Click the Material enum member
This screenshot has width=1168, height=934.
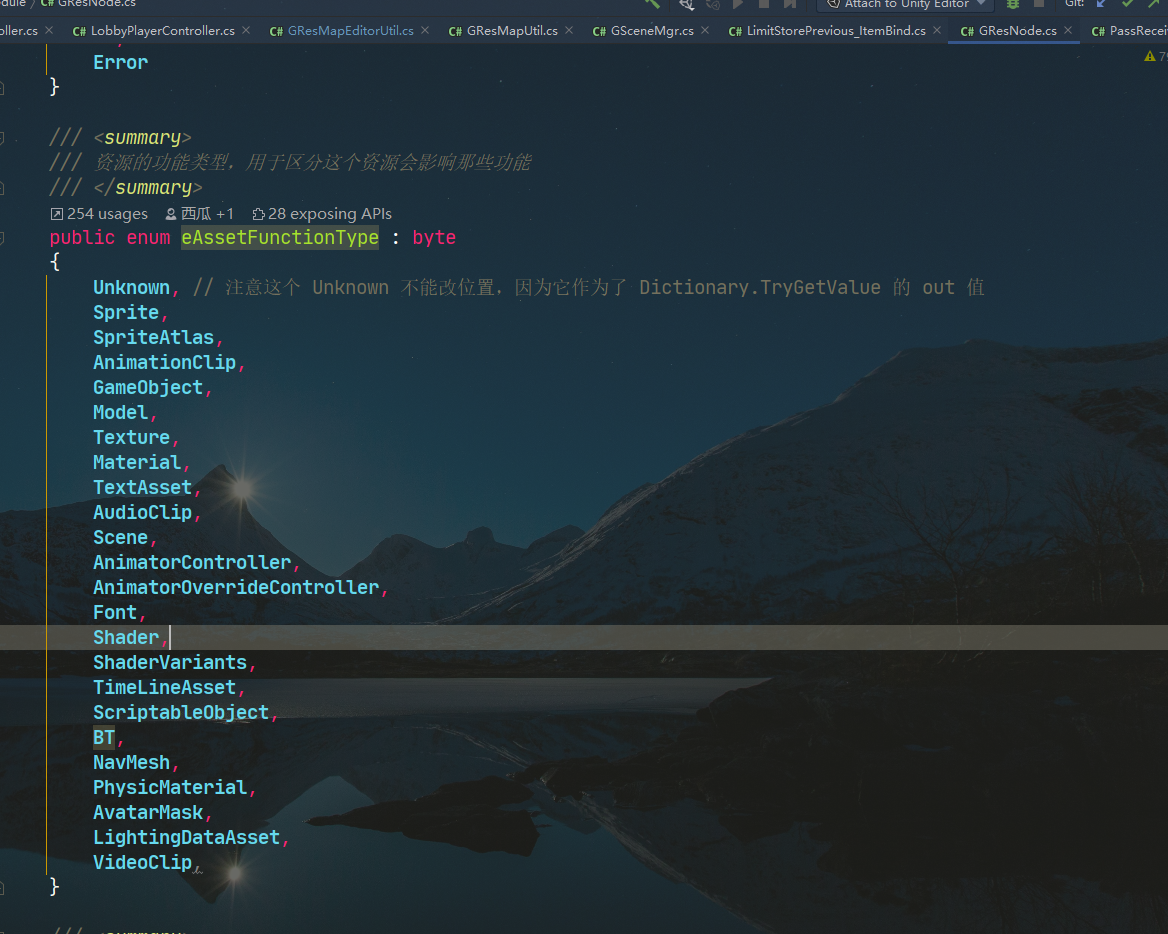point(137,463)
